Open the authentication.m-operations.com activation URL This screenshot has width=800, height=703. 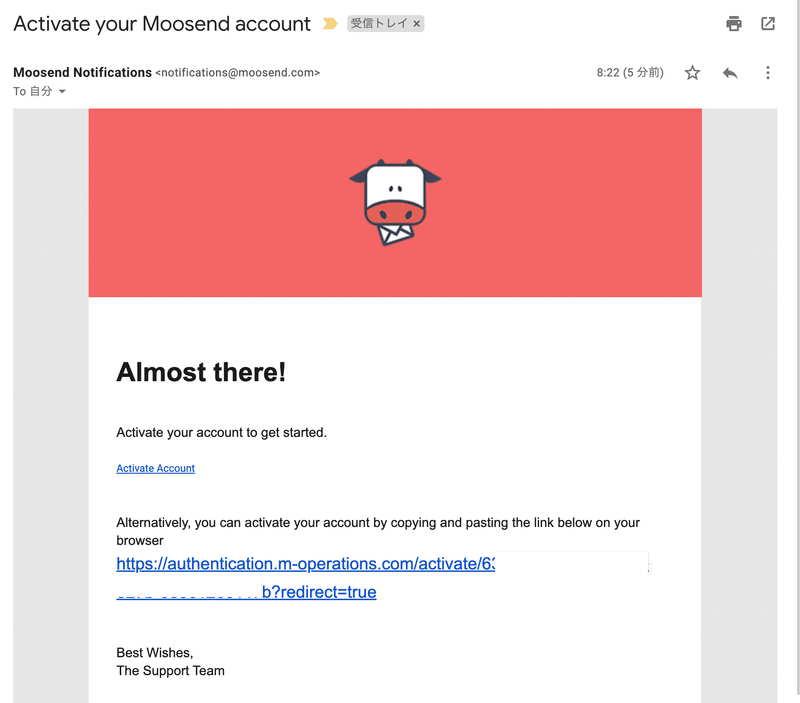pos(306,564)
